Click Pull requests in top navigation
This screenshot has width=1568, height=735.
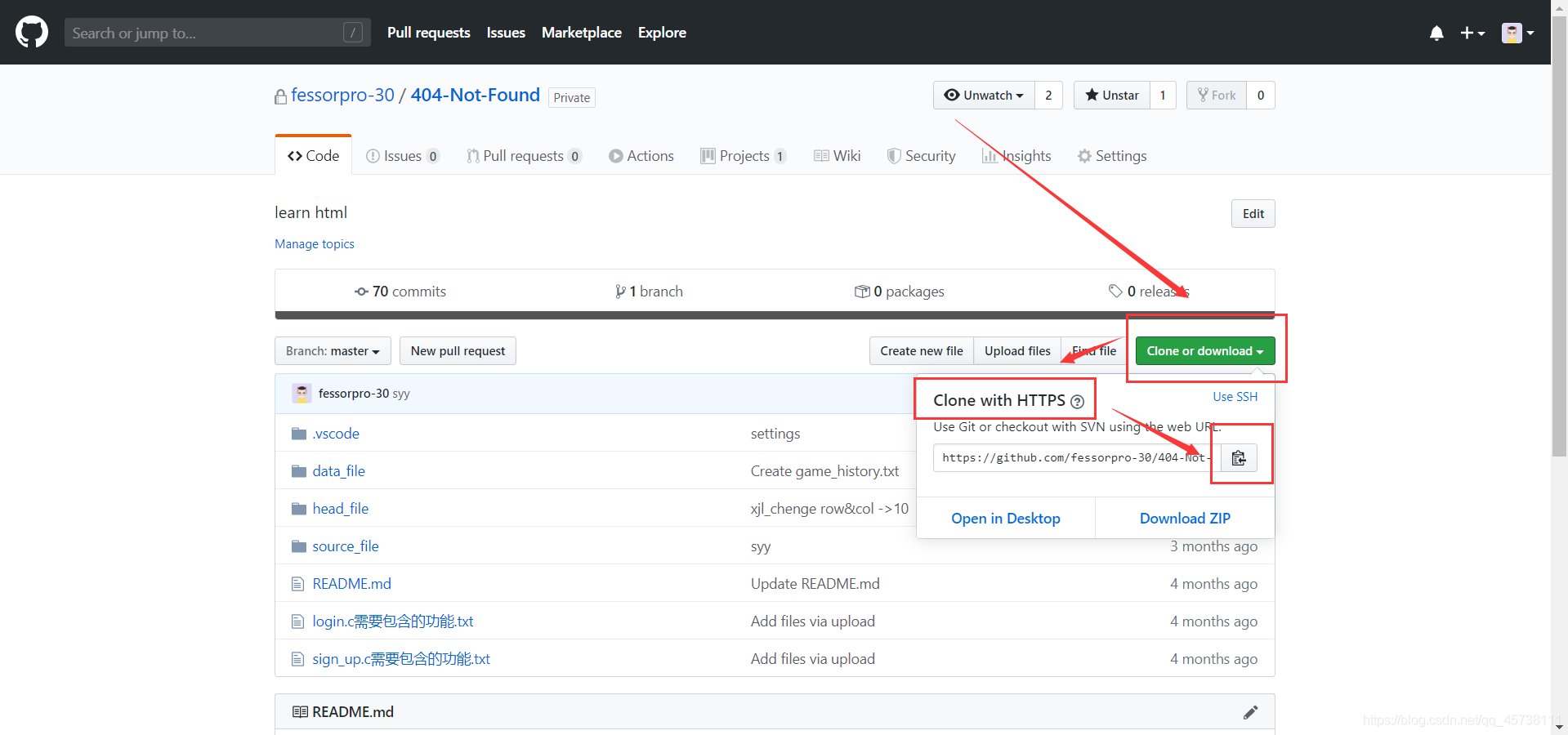click(x=429, y=33)
